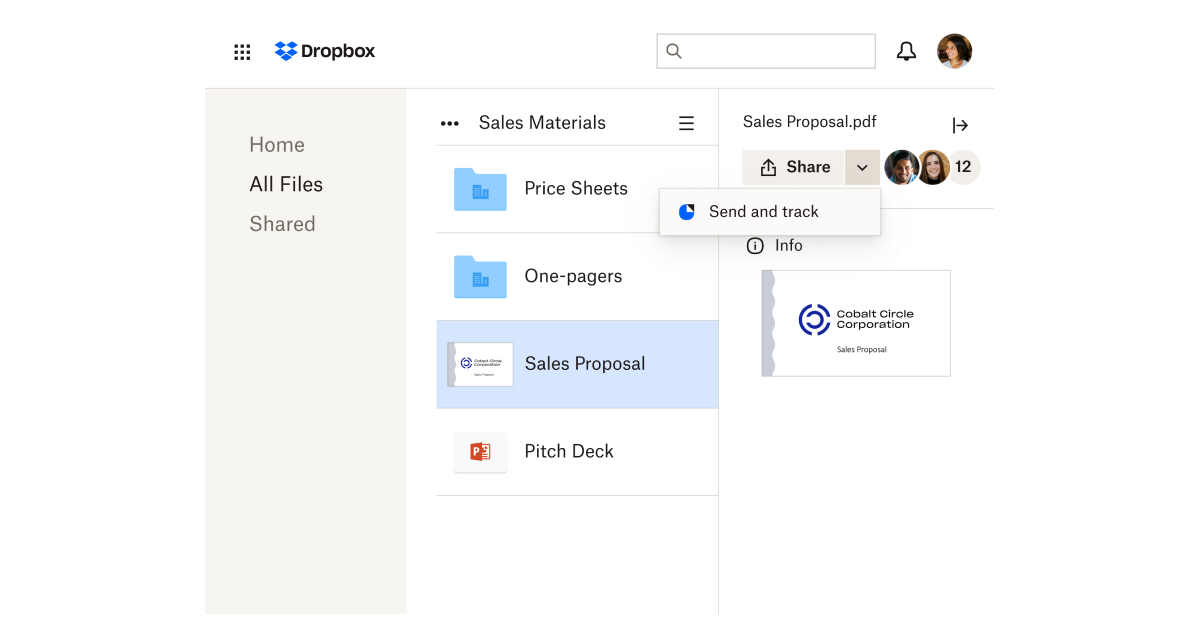Select the Sales Proposal file name
Screen dimensions: 1200x628
click(585, 364)
